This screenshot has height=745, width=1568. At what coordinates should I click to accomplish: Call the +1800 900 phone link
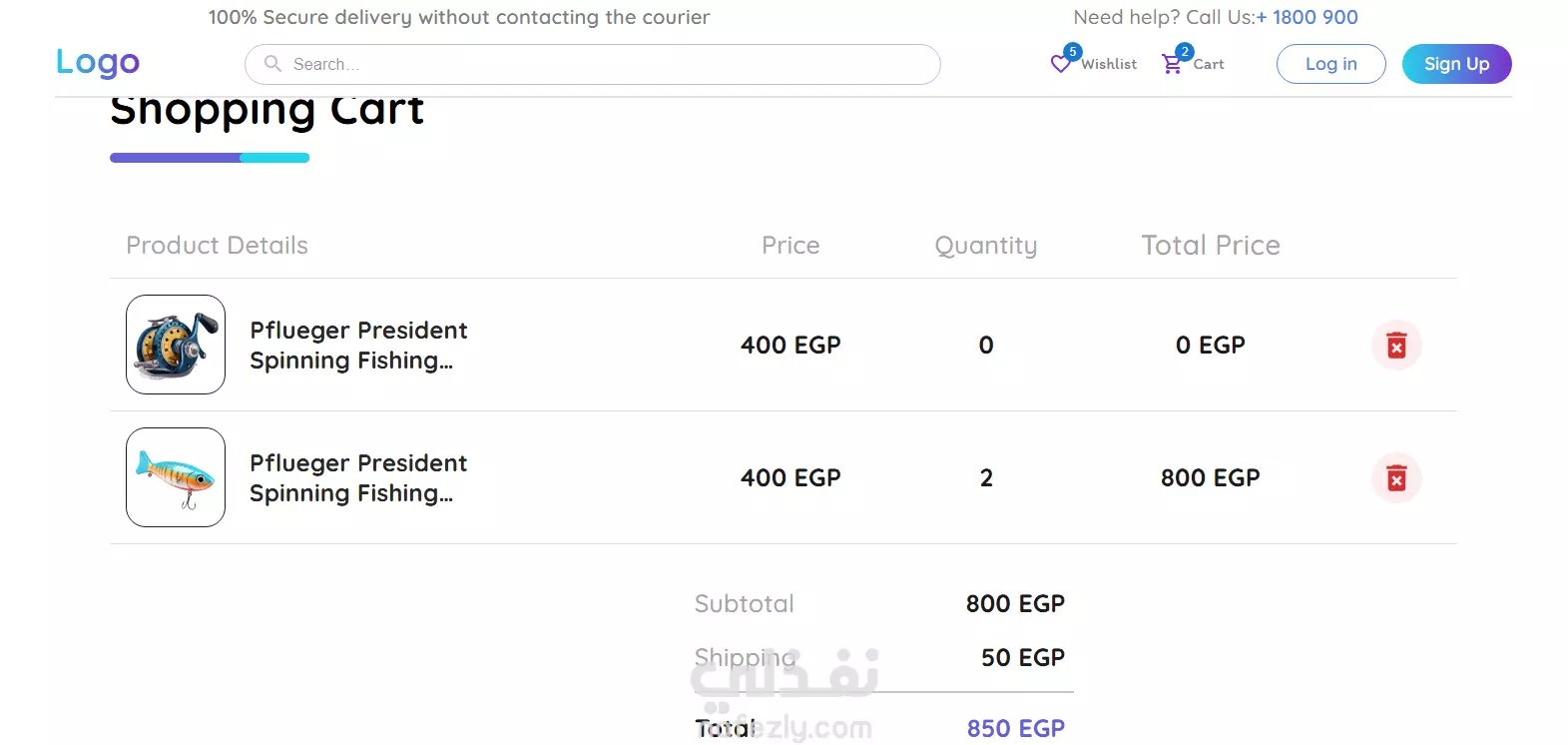coord(1307,17)
